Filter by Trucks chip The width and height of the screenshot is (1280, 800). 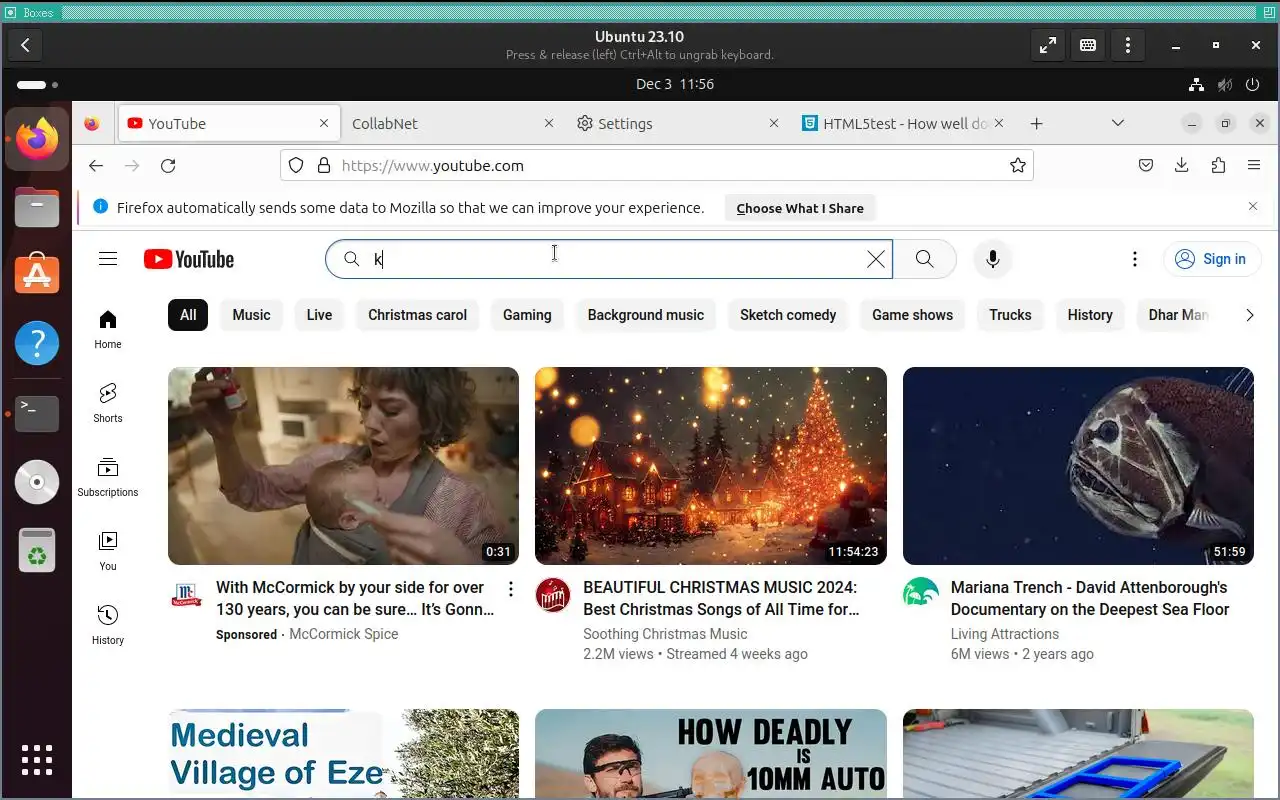point(1010,315)
